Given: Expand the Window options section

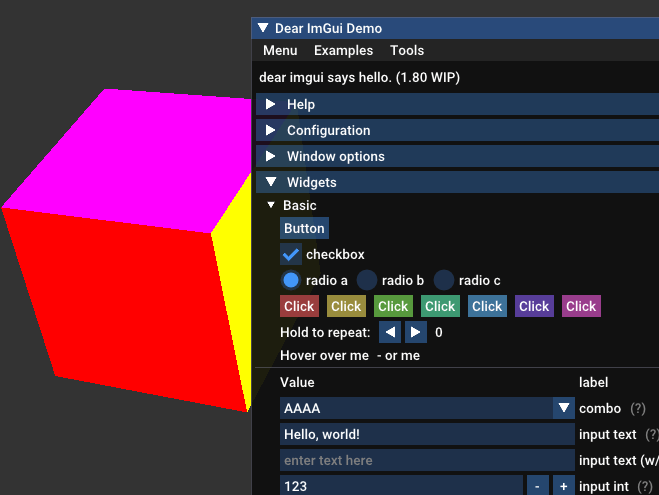Looking at the screenshot, I should point(457,156).
